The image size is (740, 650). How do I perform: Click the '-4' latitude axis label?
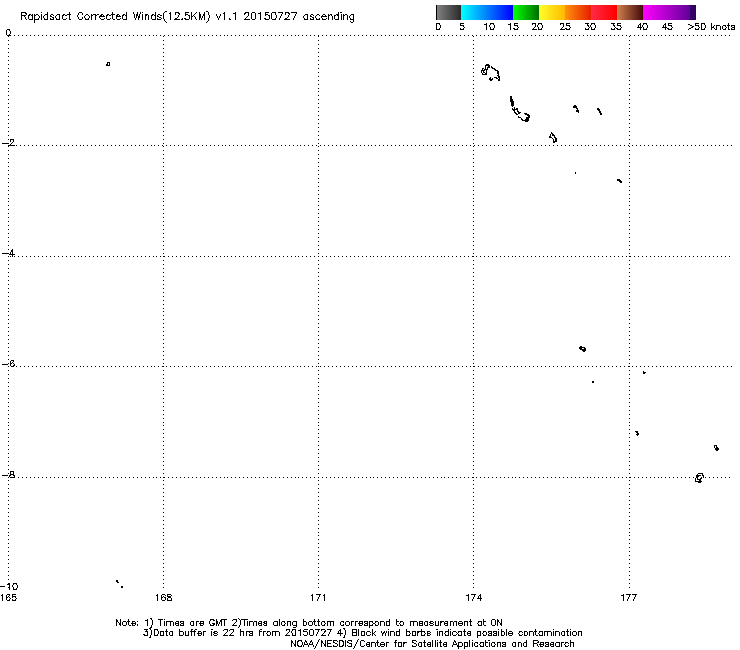(8, 253)
